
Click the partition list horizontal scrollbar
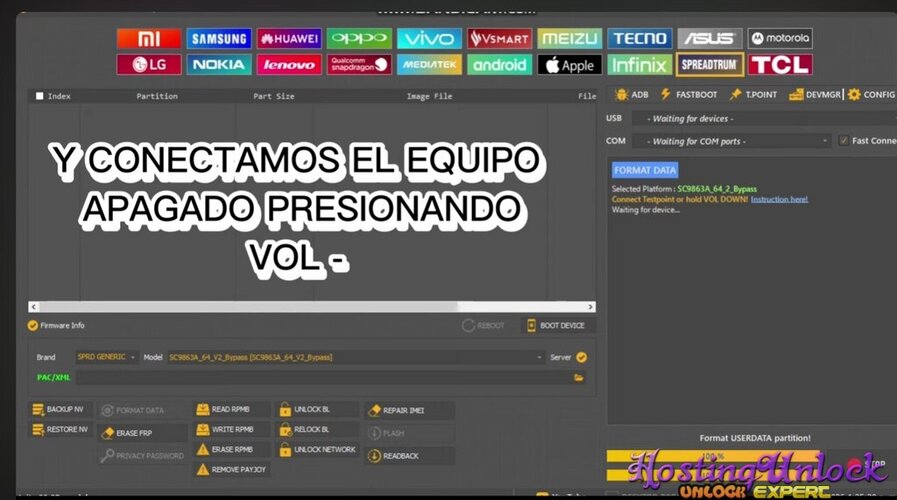coord(310,306)
